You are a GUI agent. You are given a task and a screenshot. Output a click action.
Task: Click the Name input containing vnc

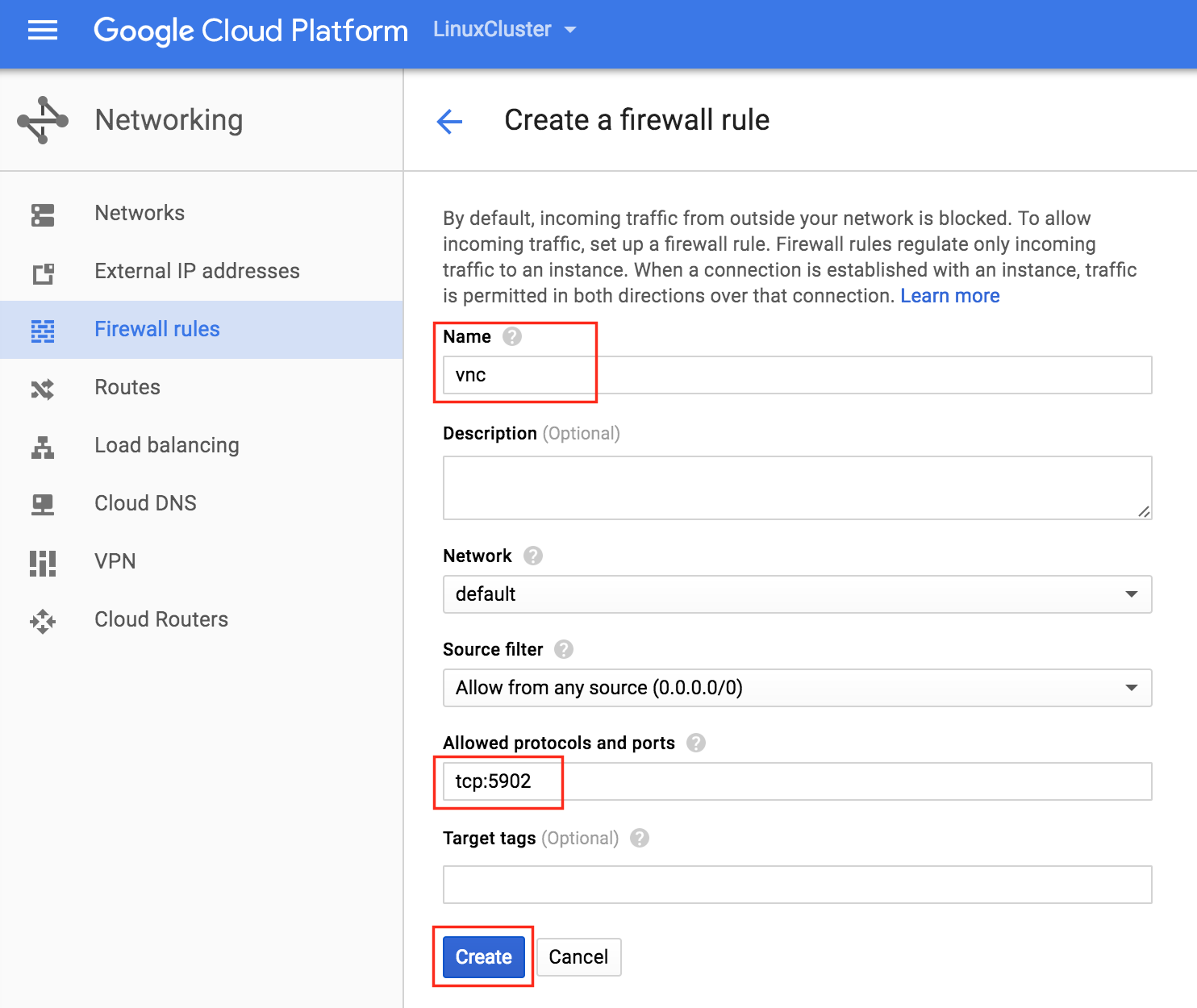pos(797,375)
